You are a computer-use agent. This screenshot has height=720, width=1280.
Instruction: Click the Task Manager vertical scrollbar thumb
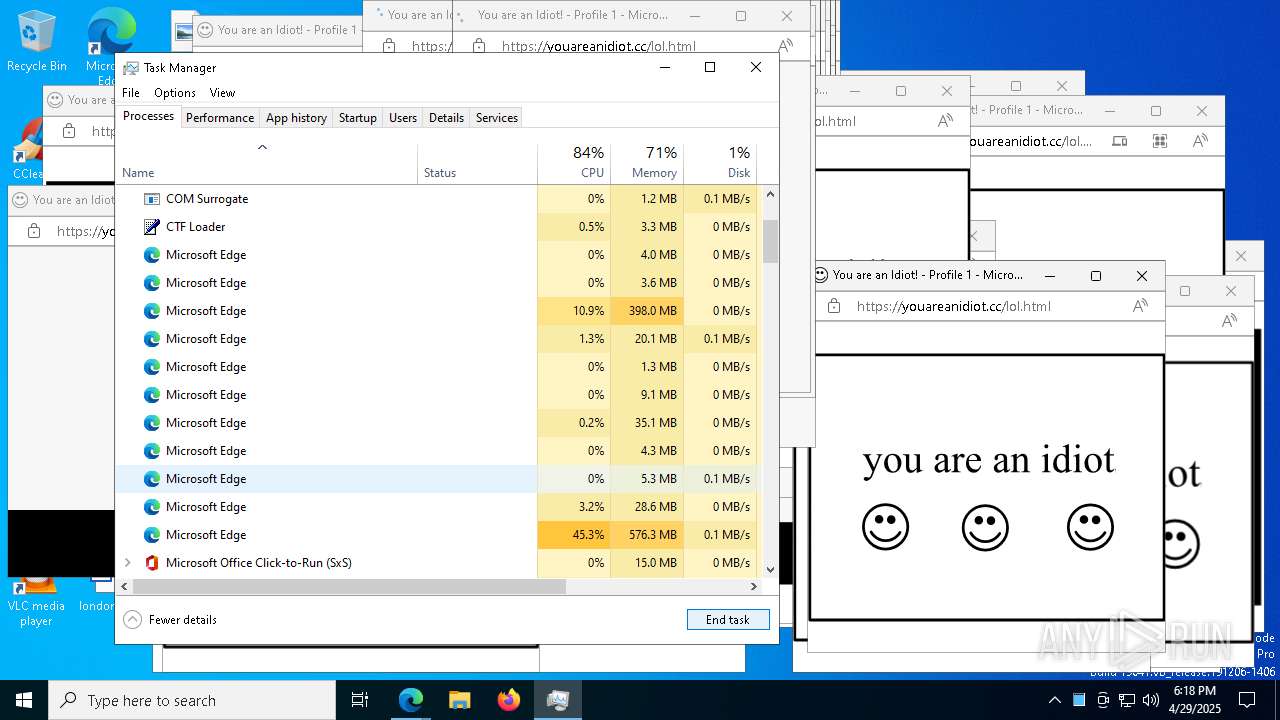(770, 241)
